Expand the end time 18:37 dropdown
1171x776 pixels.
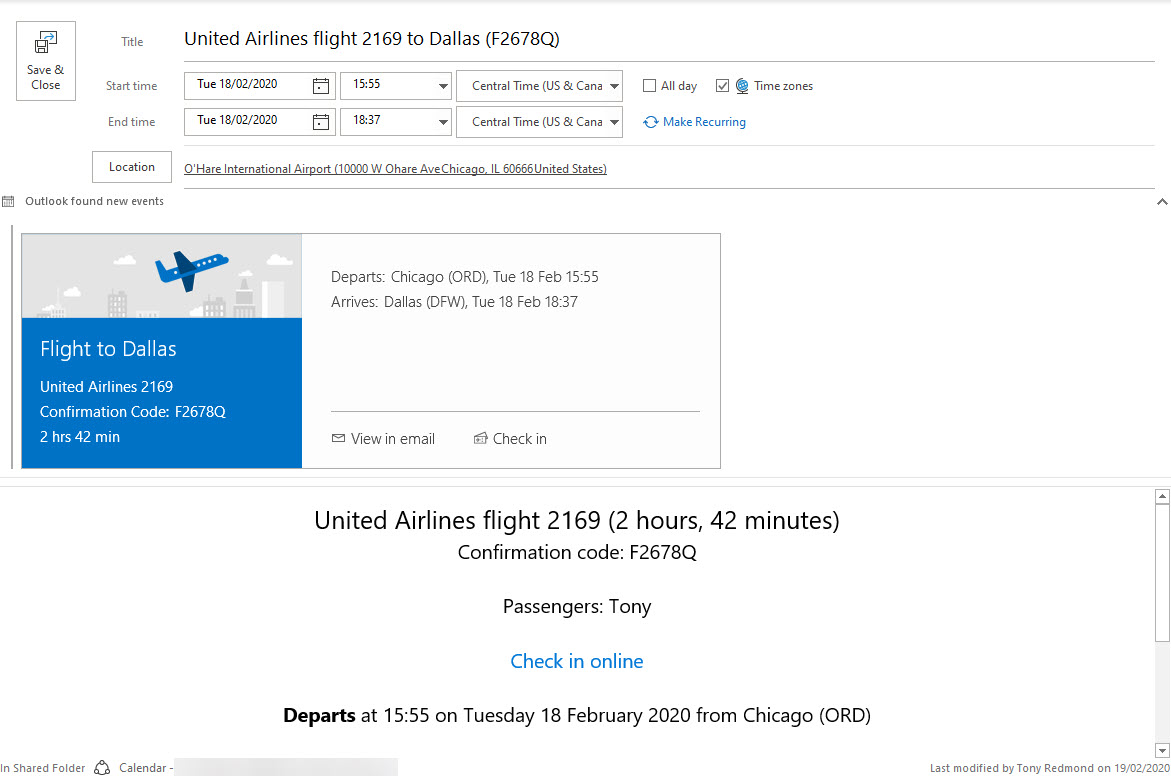(443, 122)
